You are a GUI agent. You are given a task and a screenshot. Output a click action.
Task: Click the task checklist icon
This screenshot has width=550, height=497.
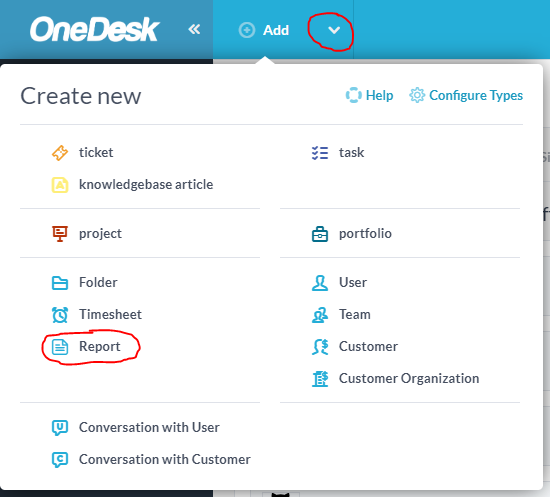320,153
